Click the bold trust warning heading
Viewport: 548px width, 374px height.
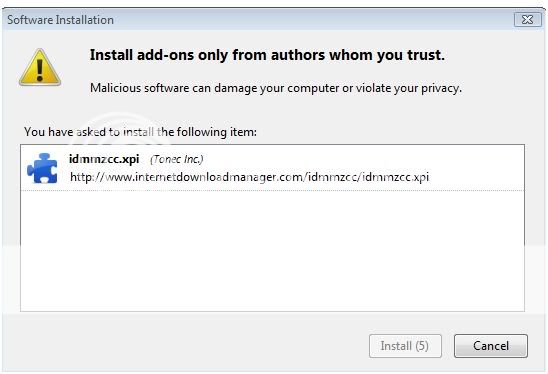pos(267,55)
